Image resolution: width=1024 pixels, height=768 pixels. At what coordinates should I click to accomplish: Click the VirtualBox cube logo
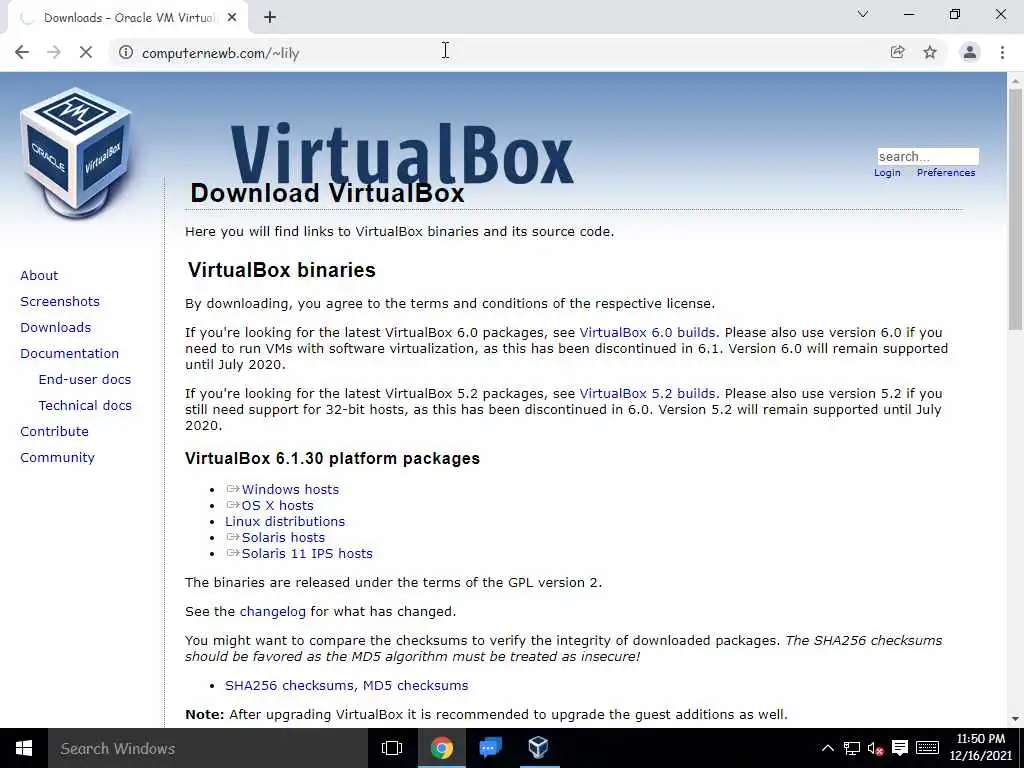pos(76,154)
